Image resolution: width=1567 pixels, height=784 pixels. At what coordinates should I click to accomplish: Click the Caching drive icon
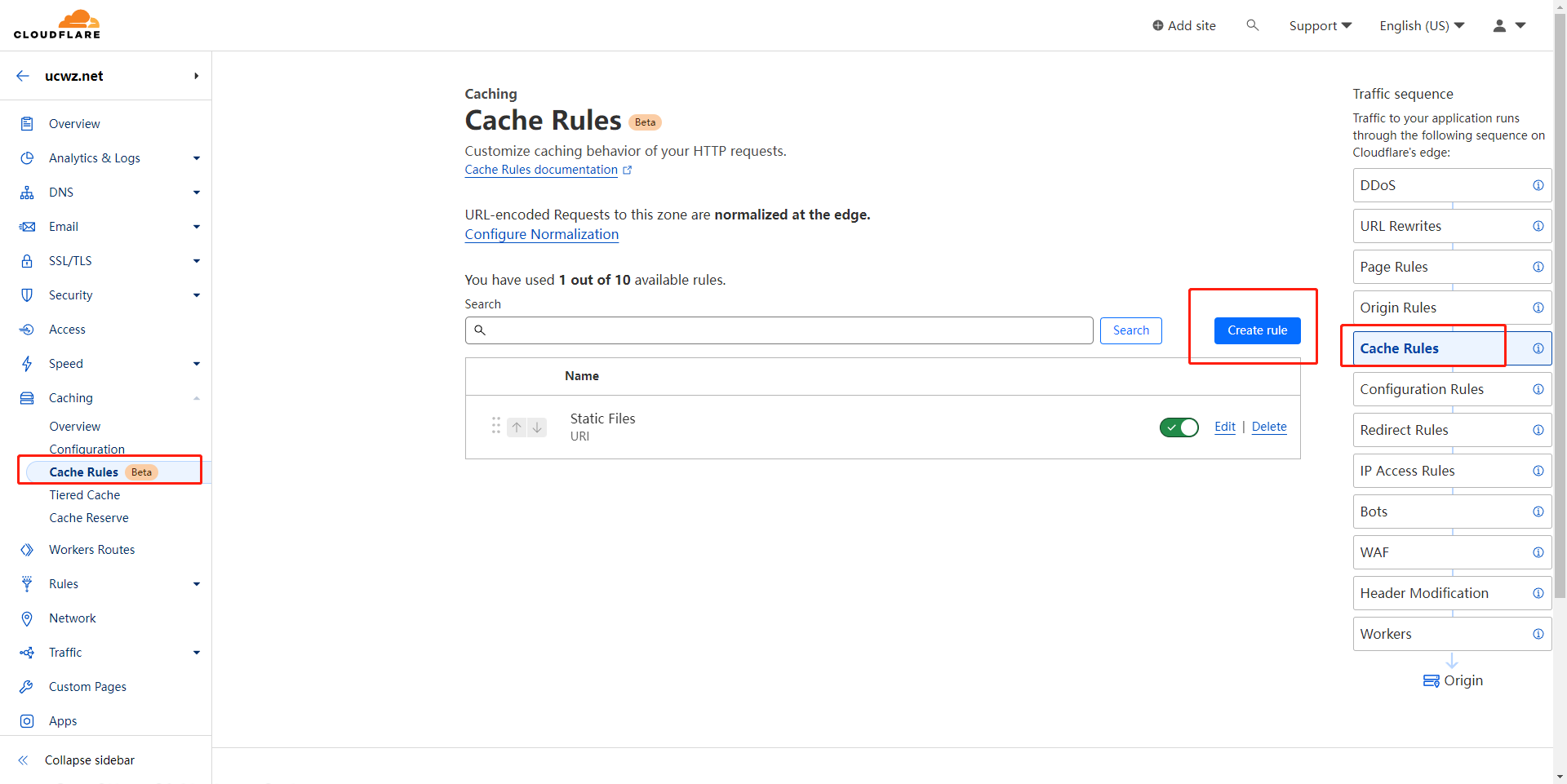pos(27,398)
